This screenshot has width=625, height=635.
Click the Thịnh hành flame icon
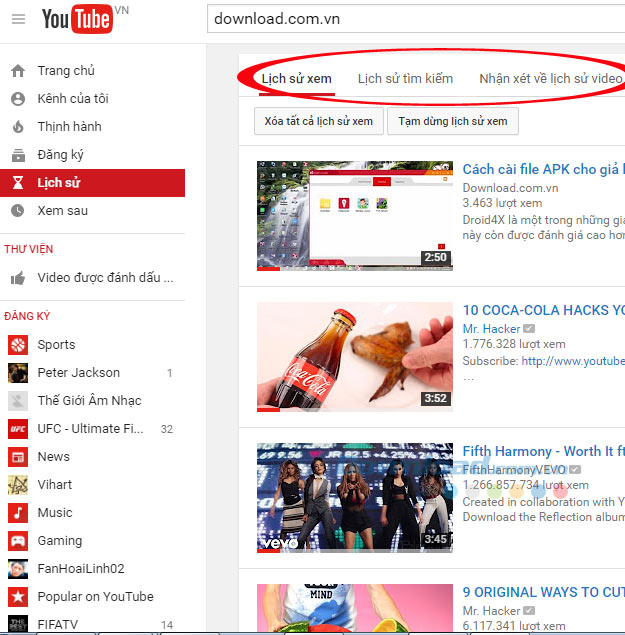18,127
